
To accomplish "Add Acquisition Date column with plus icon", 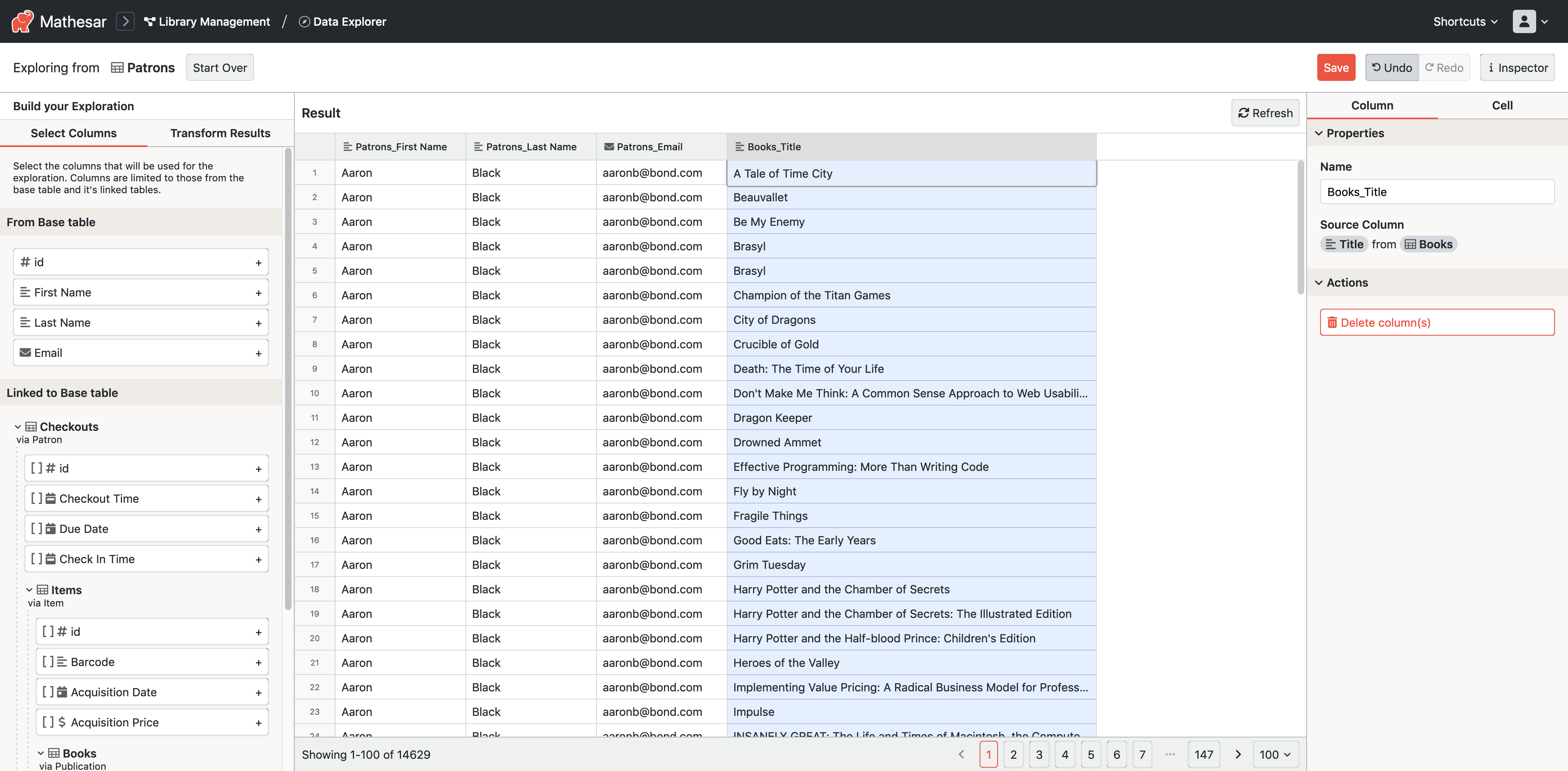I will (x=258, y=693).
